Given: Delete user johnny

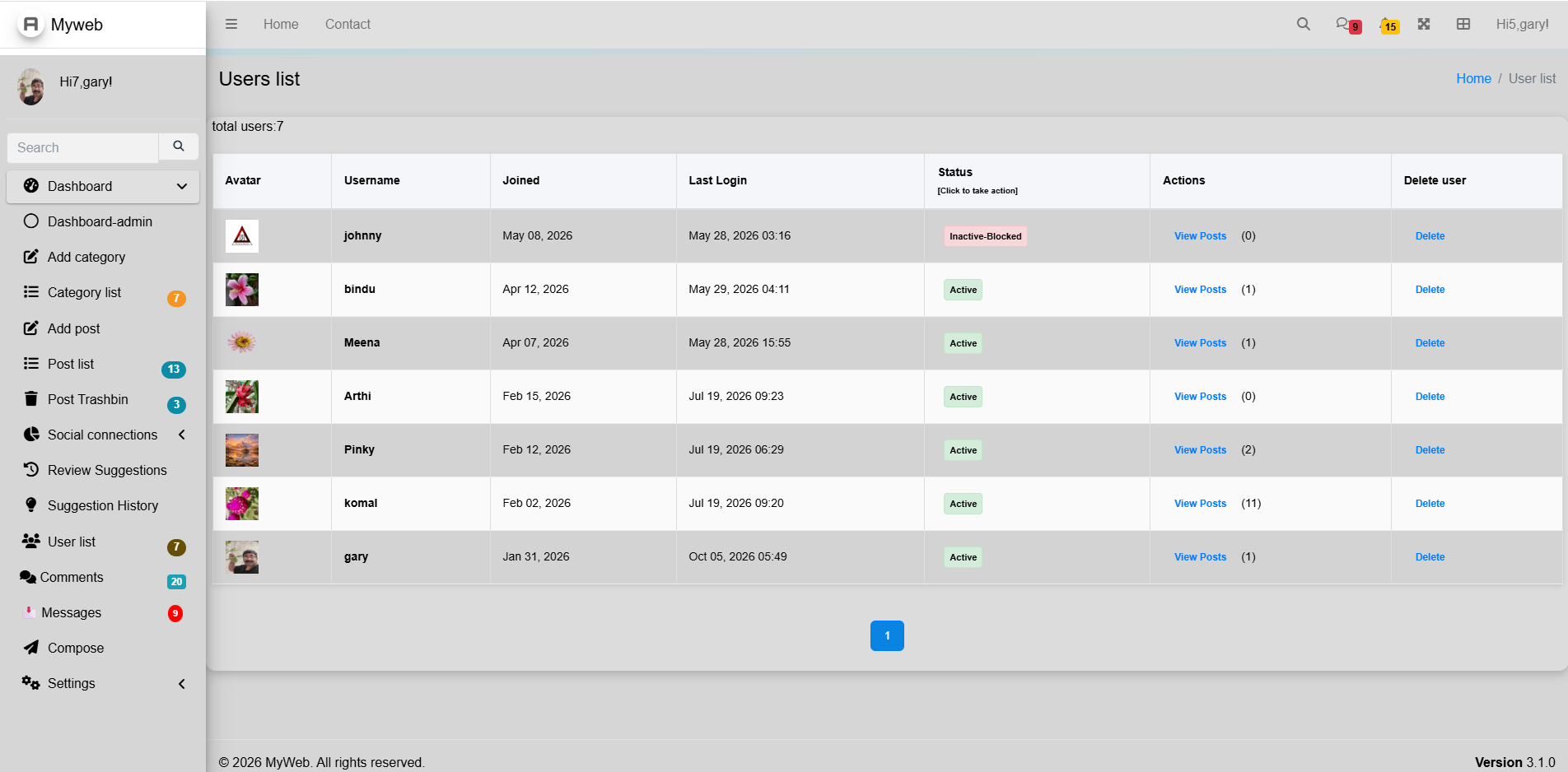Looking at the screenshot, I should tap(1430, 236).
